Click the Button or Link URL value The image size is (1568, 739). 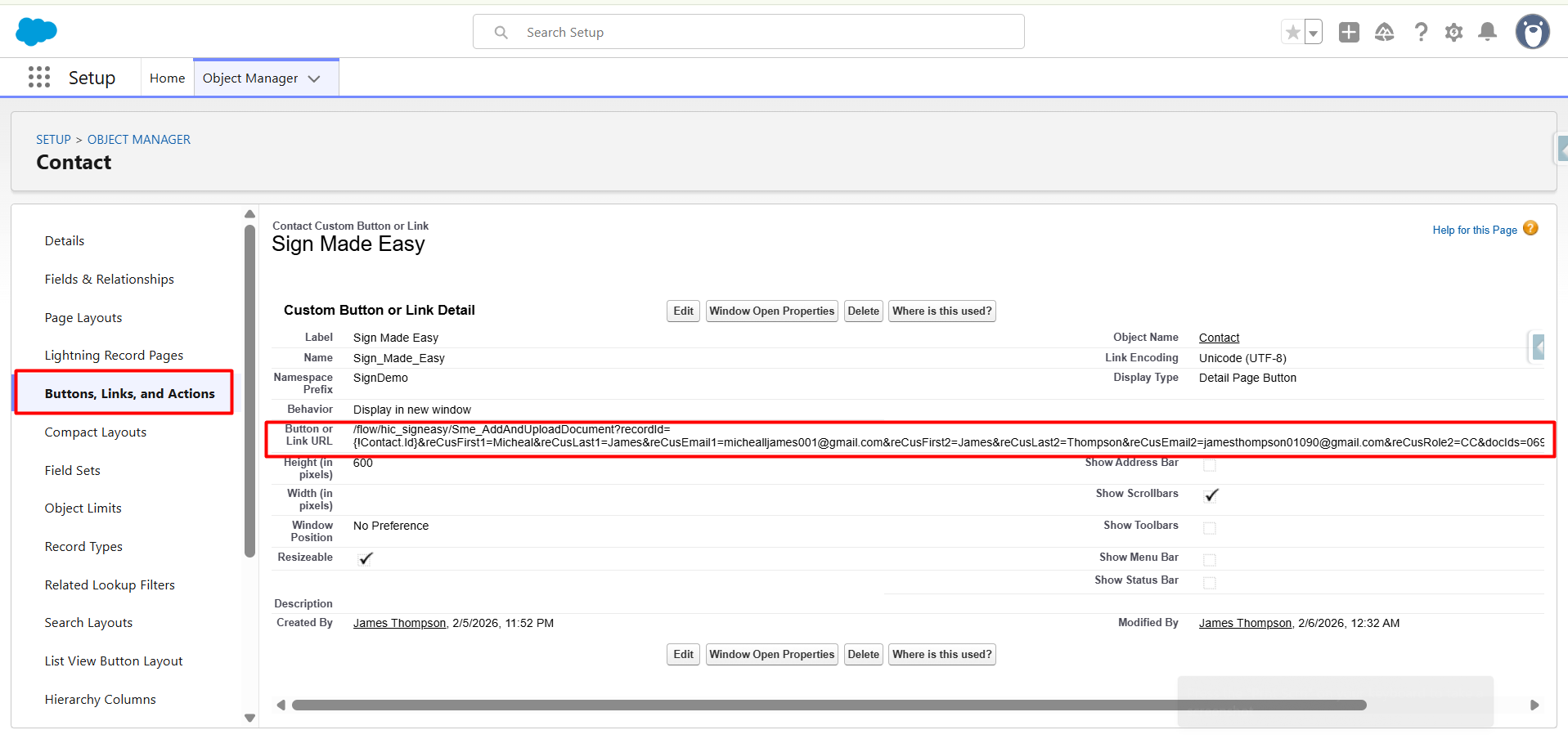(x=949, y=437)
